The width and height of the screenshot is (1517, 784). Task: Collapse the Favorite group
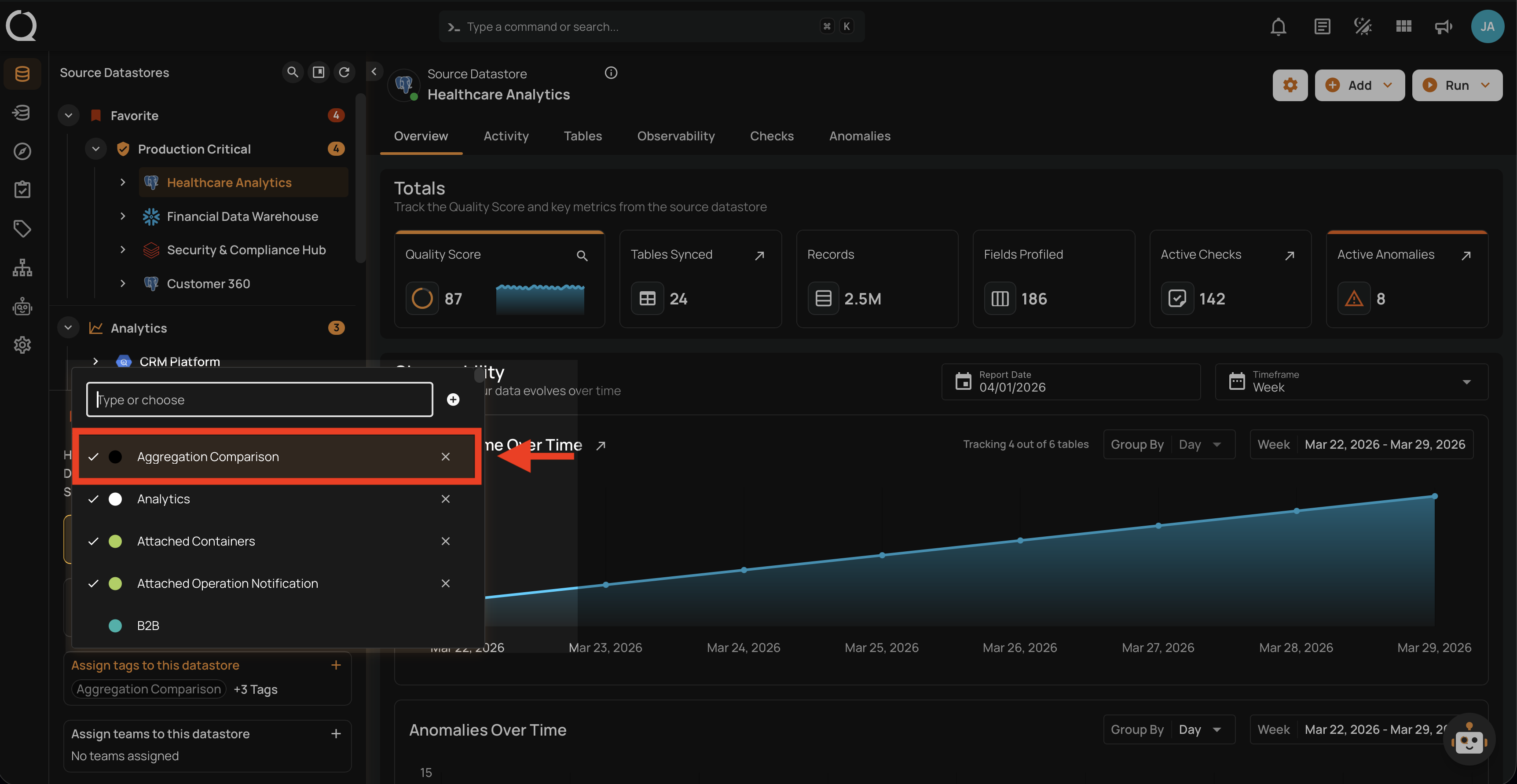tap(68, 115)
